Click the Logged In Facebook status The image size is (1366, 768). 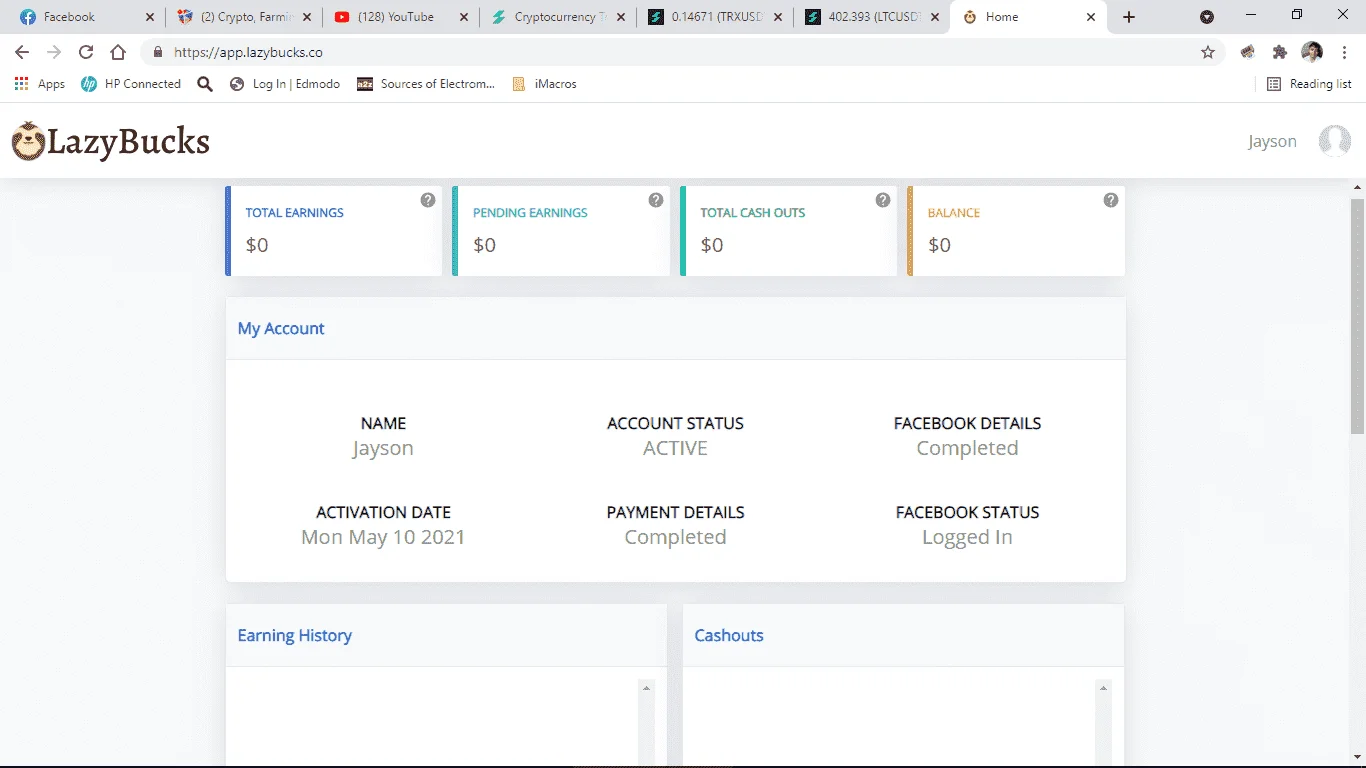coord(967,537)
